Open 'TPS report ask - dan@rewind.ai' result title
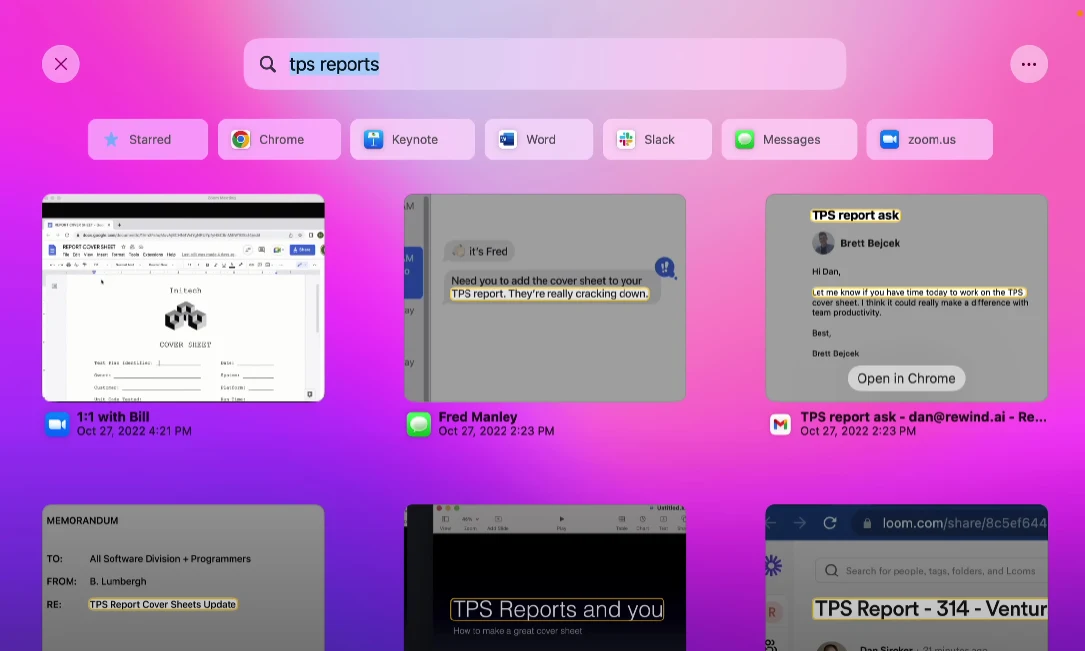The height and width of the screenshot is (651, 1085). point(923,417)
